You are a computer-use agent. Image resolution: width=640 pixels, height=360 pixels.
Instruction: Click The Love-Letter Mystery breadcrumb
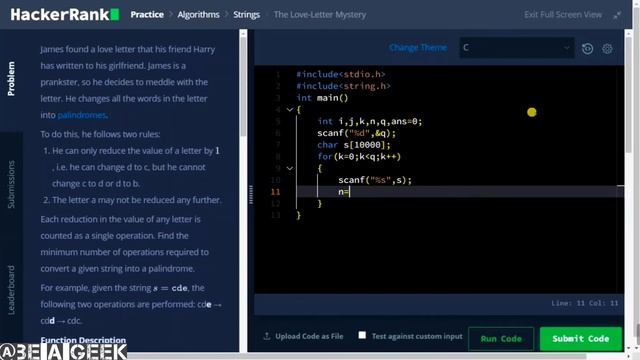(320, 15)
